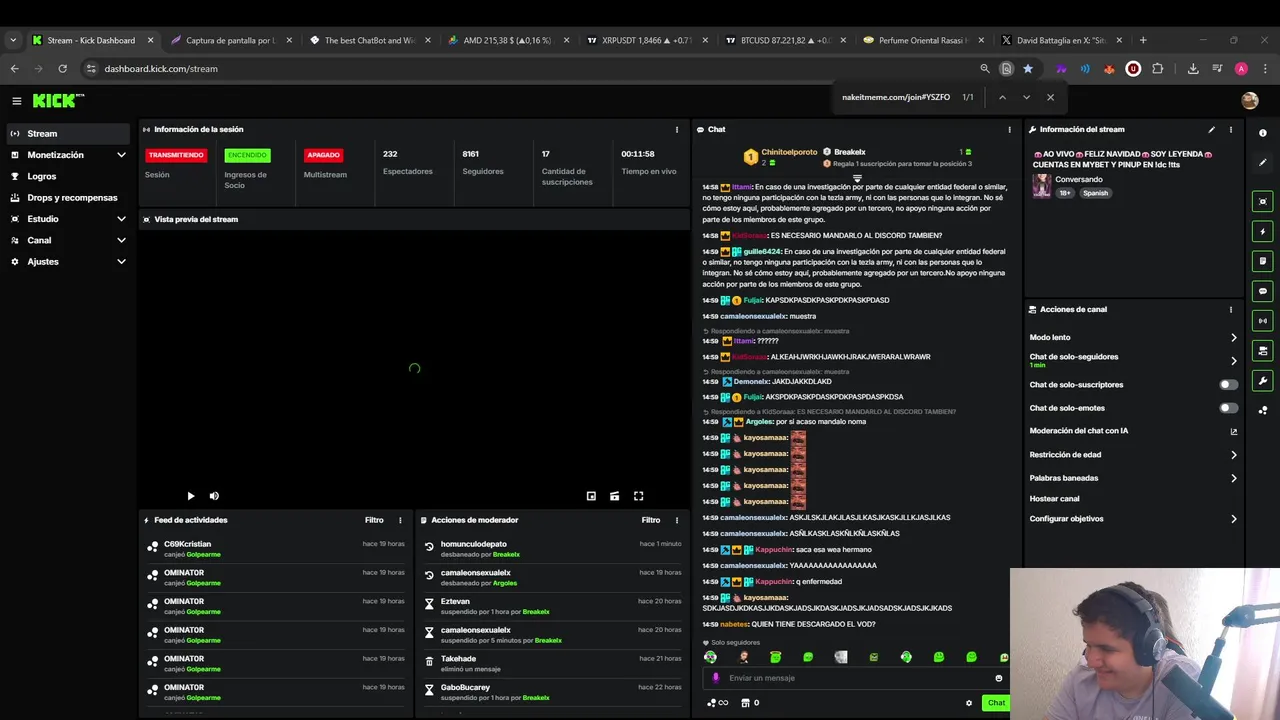Click the KICK logo
1280x720 pixels.
click(x=58, y=101)
